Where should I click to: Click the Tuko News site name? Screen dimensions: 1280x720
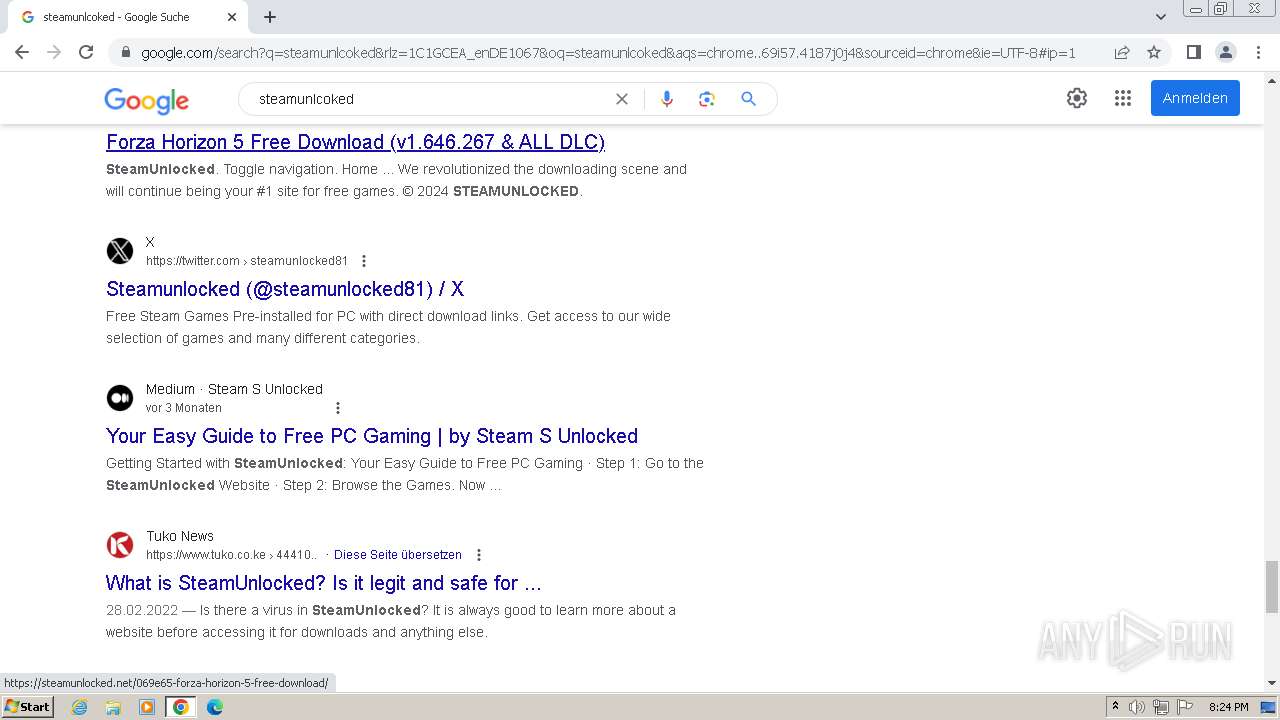coord(180,536)
